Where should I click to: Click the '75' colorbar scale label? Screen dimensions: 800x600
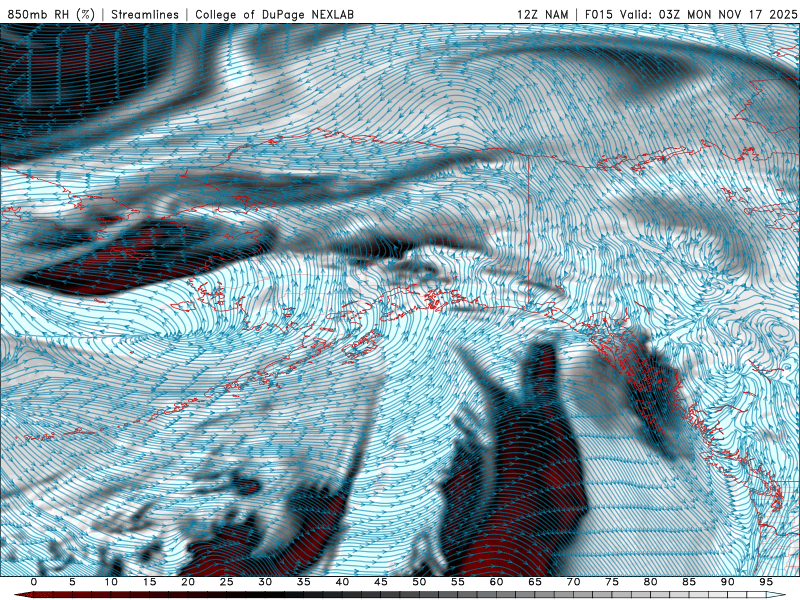tap(612, 582)
